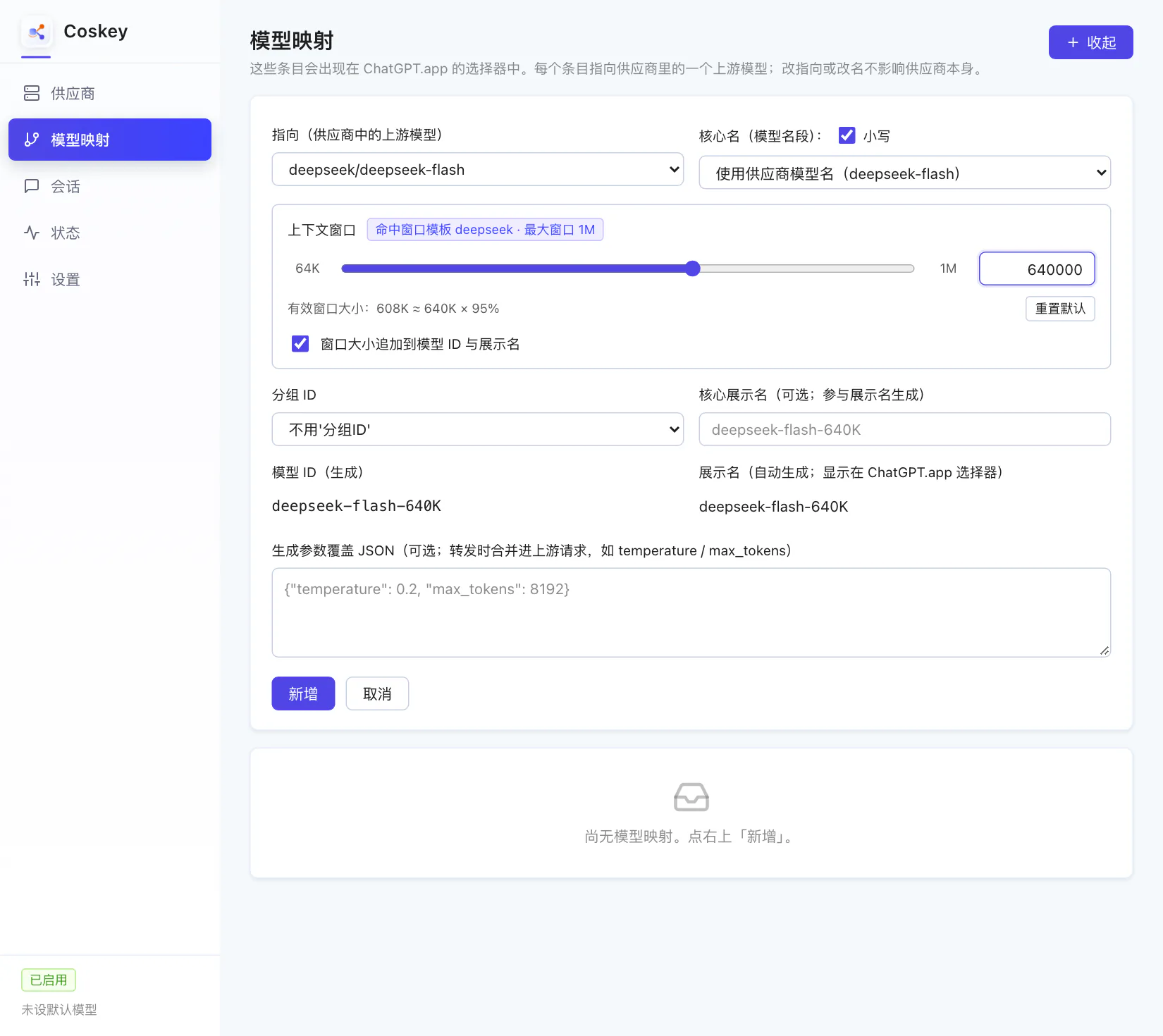Click the generated model ID deepseek-flash-640K
This screenshot has width=1163, height=1036.
[357, 506]
